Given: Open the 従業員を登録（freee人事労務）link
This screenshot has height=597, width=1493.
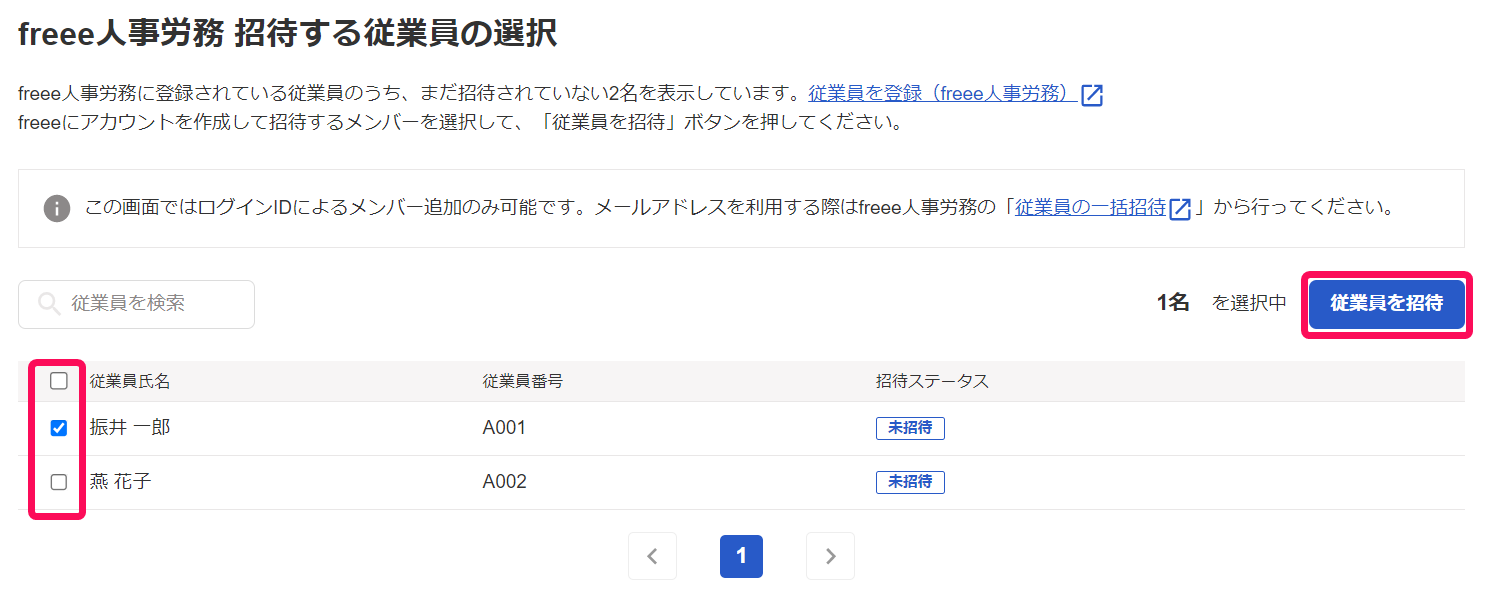Looking at the screenshot, I should [942, 94].
